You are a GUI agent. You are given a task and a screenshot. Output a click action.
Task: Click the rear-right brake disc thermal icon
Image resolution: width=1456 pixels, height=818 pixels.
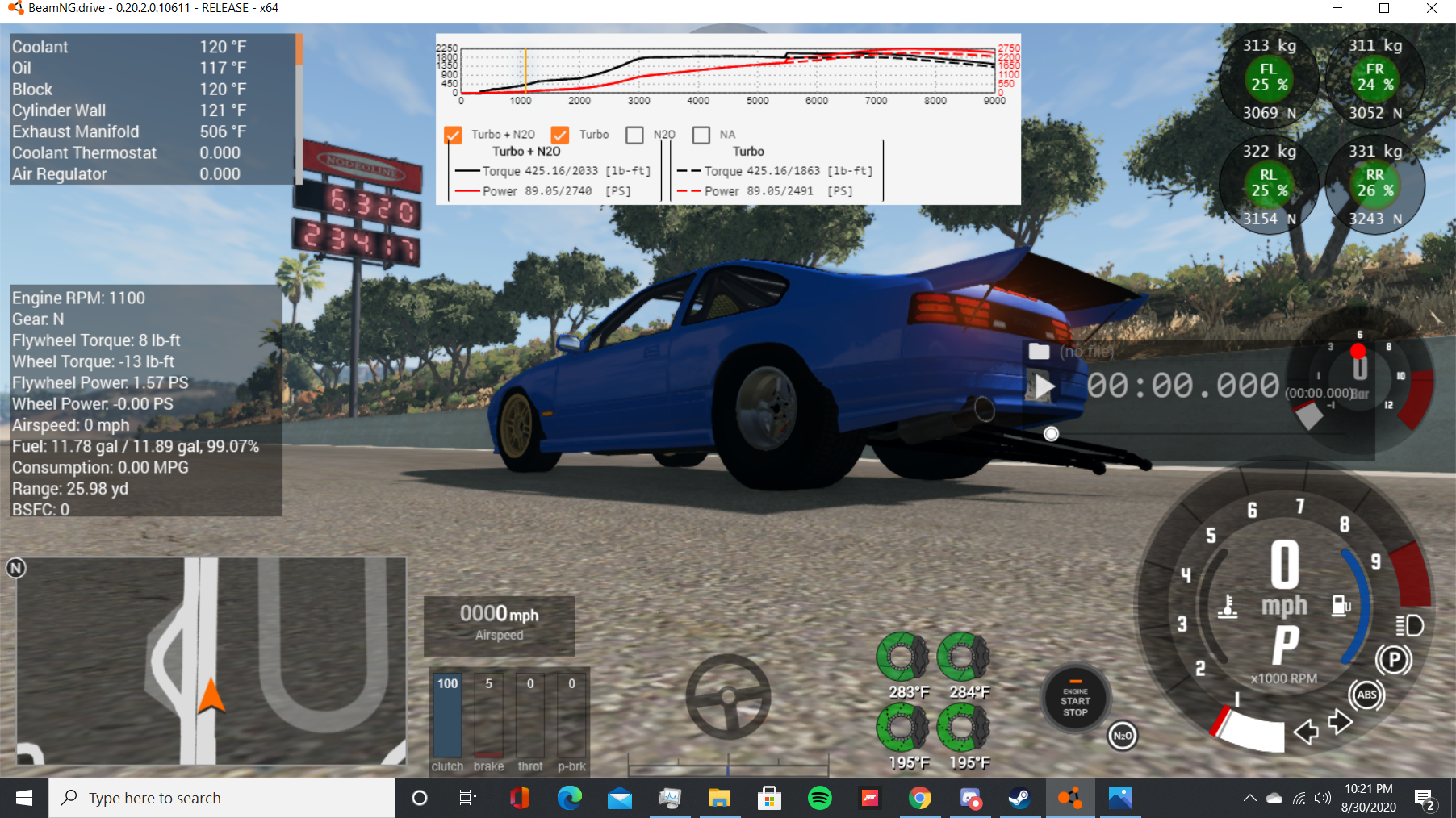coord(964,727)
